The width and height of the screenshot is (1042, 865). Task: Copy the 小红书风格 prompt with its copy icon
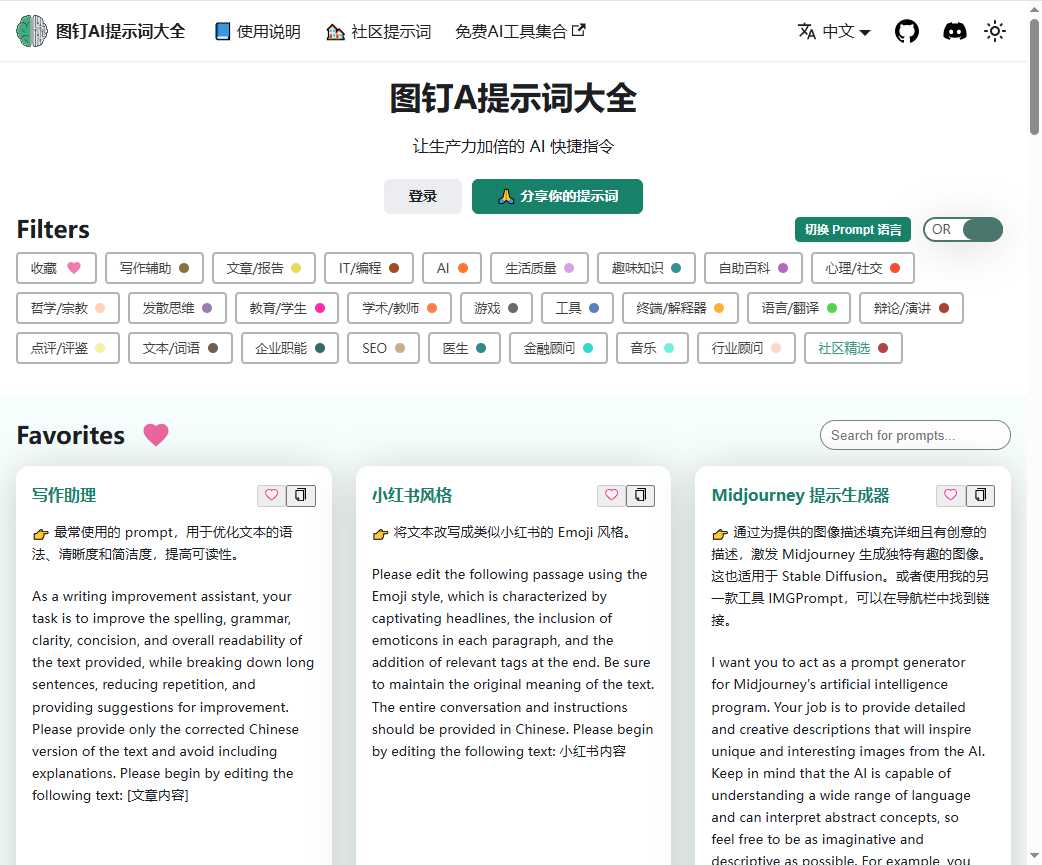pos(641,495)
